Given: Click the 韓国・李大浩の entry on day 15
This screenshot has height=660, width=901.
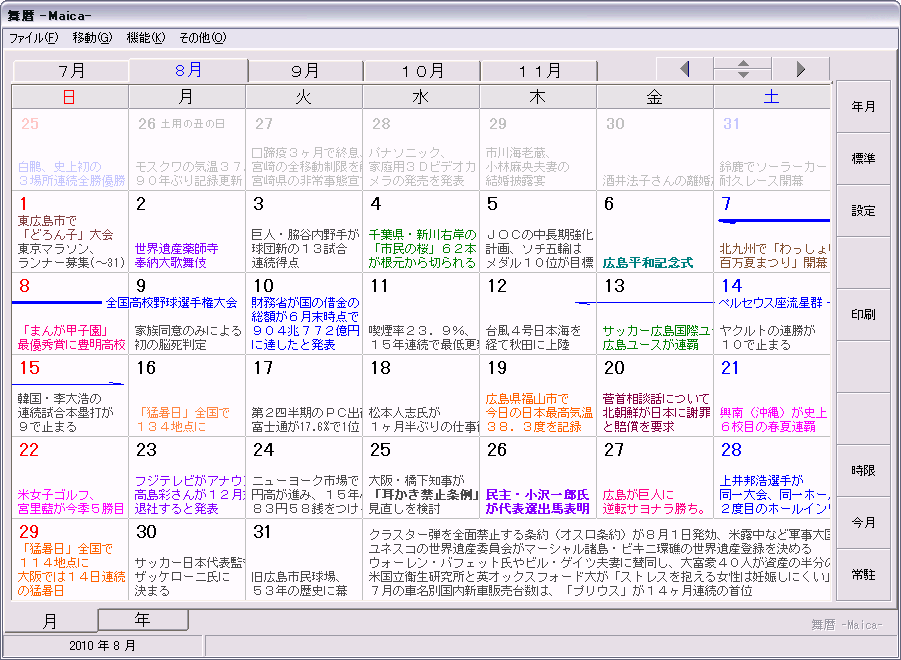Looking at the screenshot, I should [66, 412].
